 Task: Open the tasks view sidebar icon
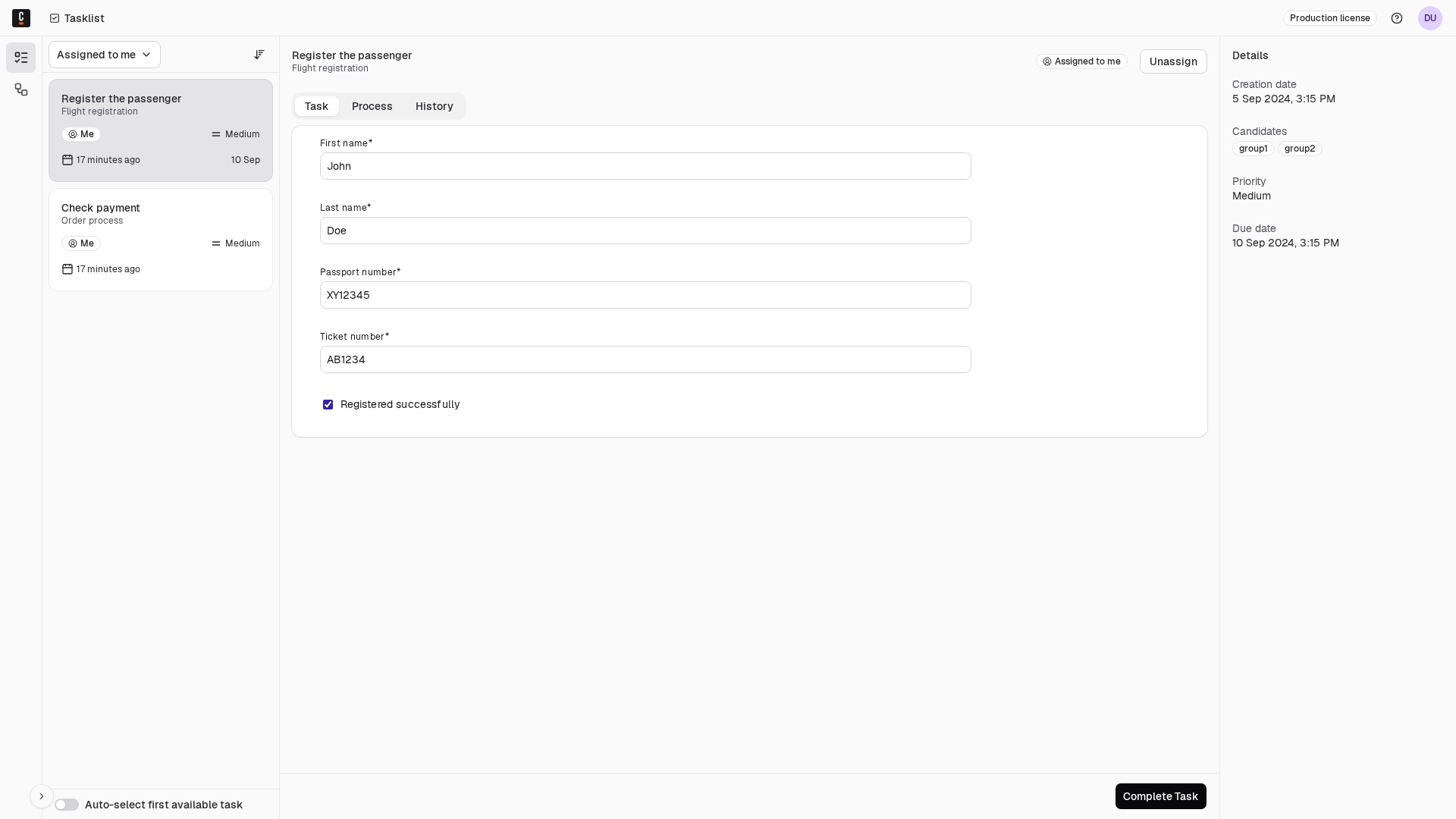[21, 58]
